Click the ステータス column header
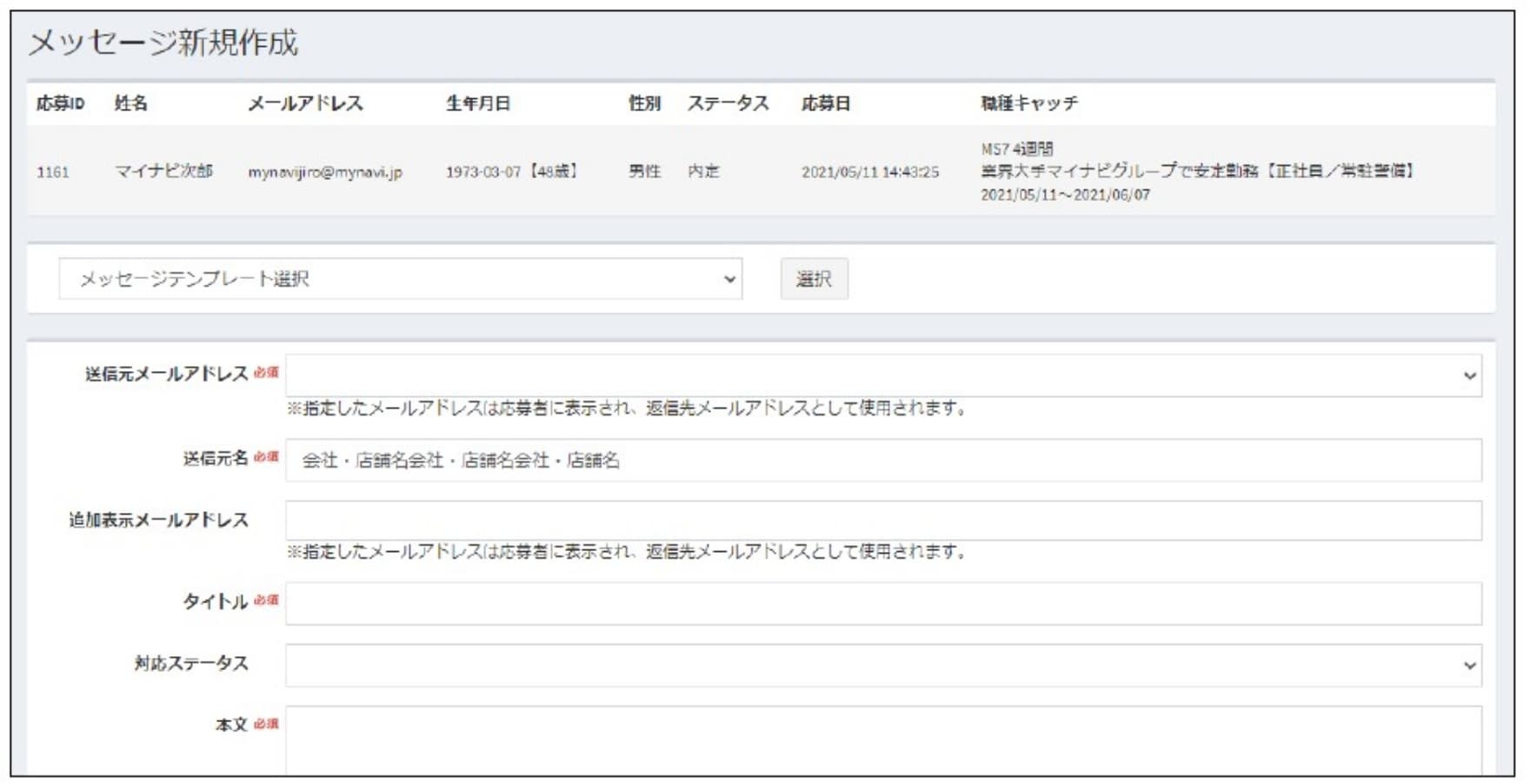1530x784 pixels. coord(728,103)
